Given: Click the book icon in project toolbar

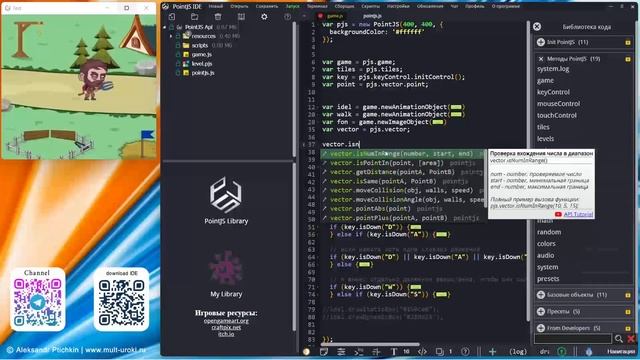Looking at the screenshot, I should pyautogui.click(x=241, y=17).
